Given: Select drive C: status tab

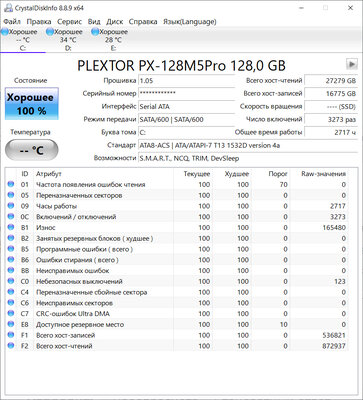Looking at the screenshot, I should [23, 40].
